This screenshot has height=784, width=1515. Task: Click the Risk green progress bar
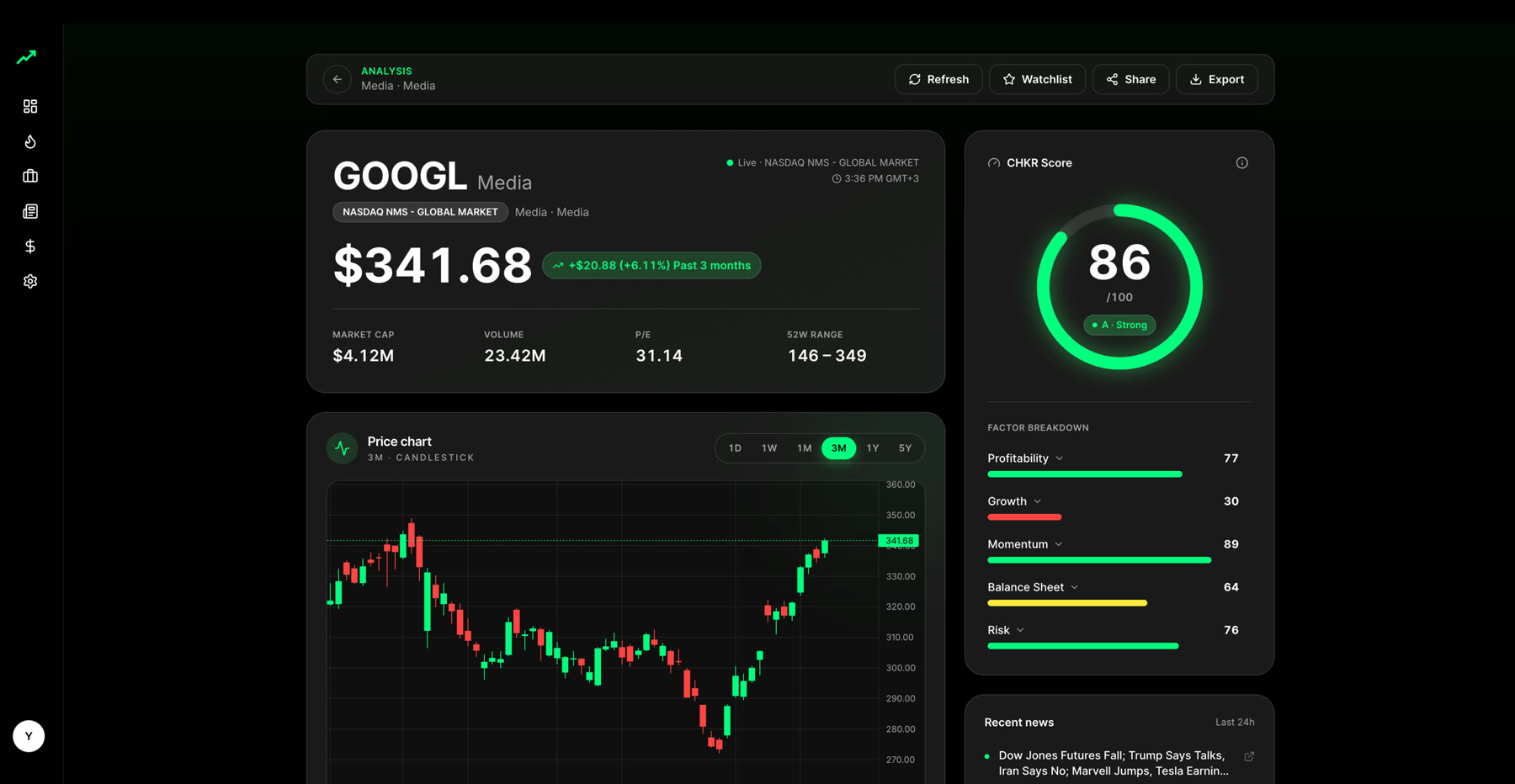point(1083,646)
